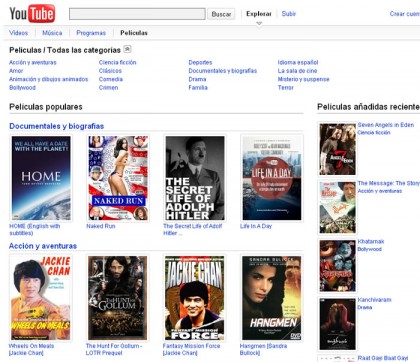Switch to the Videos tab
This screenshot has width=420, height=362.
coord(18,33)
